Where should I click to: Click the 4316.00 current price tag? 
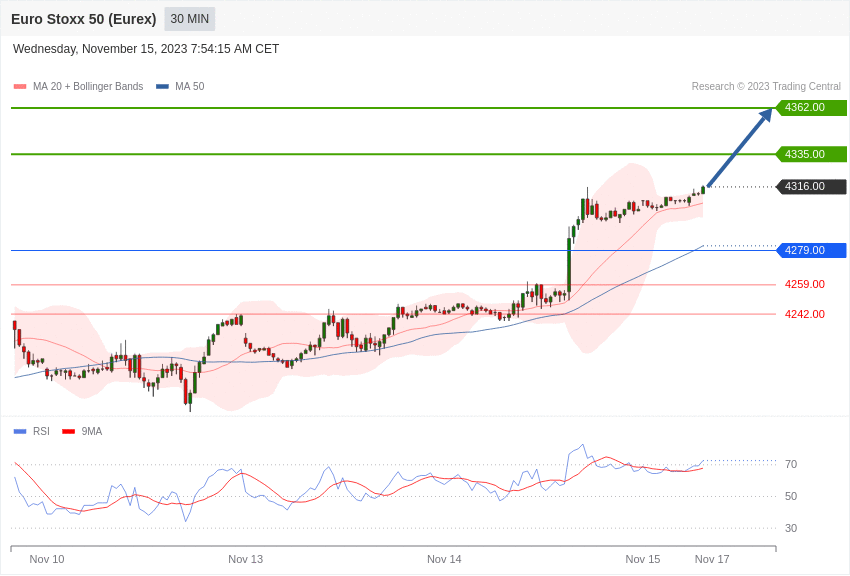coord(811,186)
